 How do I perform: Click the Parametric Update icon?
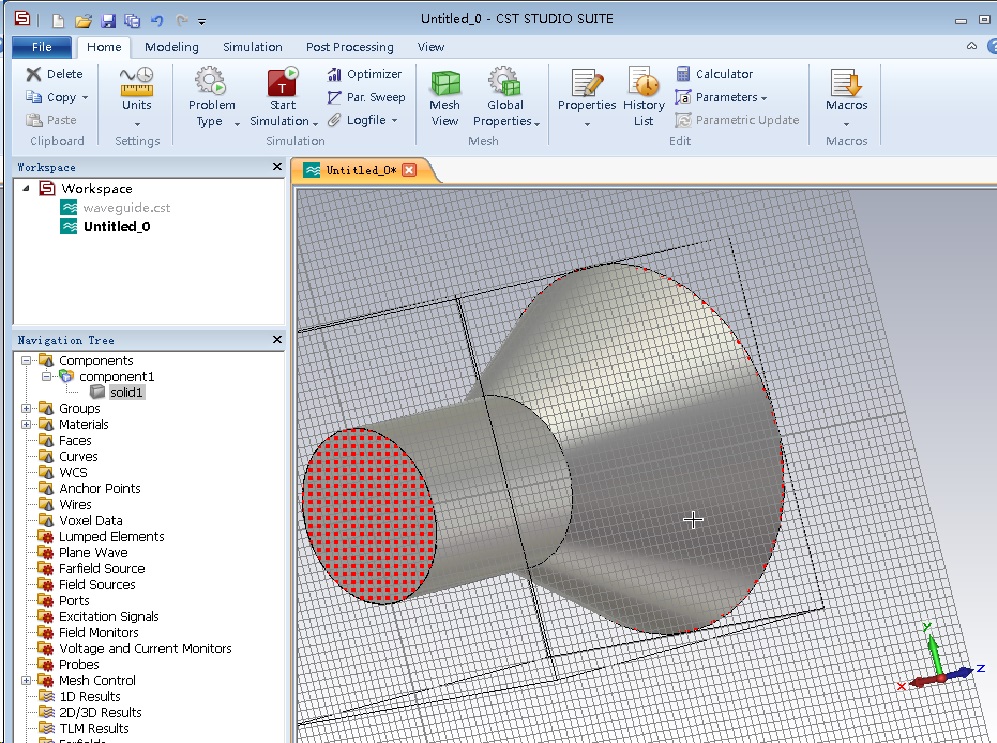[683, 119]
